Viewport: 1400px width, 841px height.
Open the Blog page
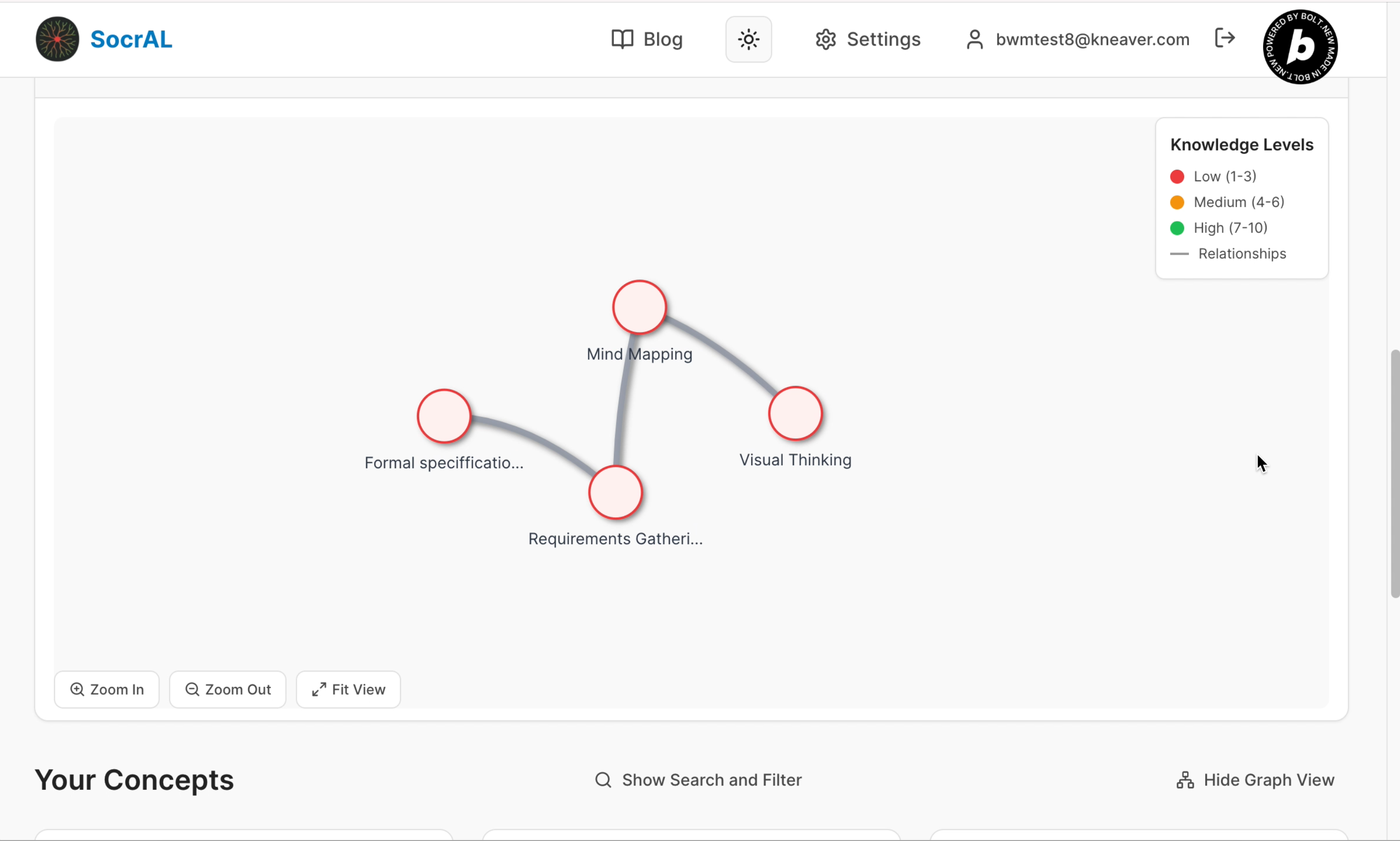click(647, 39)
